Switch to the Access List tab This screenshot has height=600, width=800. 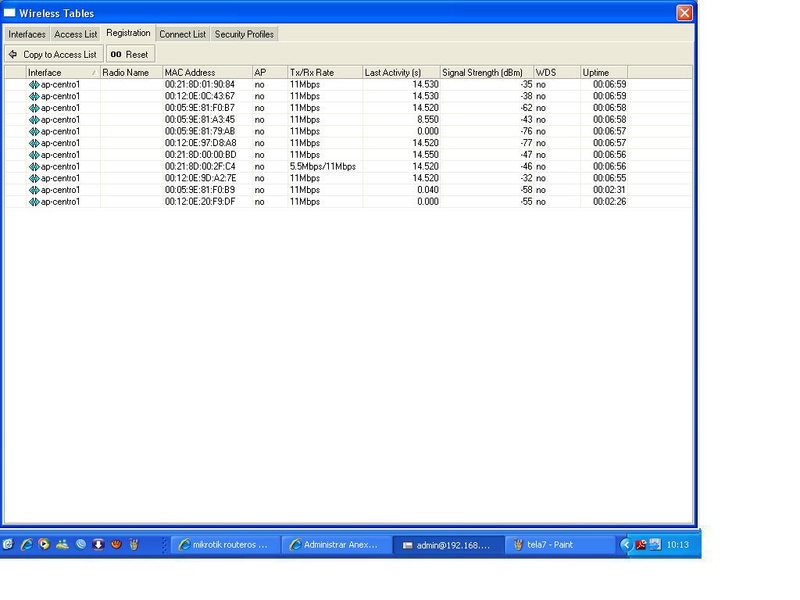coord(76,34)
